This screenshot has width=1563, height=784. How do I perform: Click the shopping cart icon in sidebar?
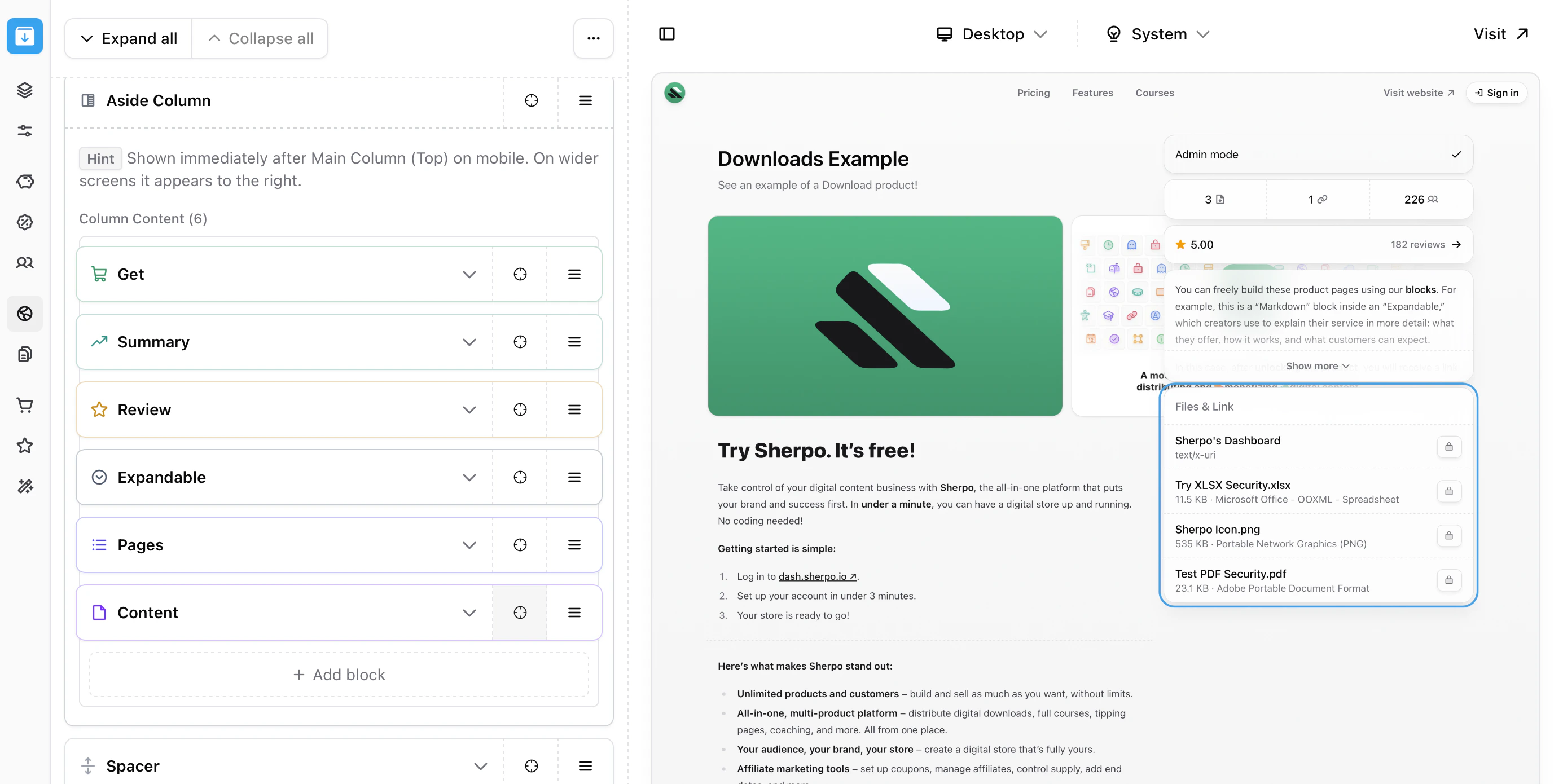pos(24,405)
